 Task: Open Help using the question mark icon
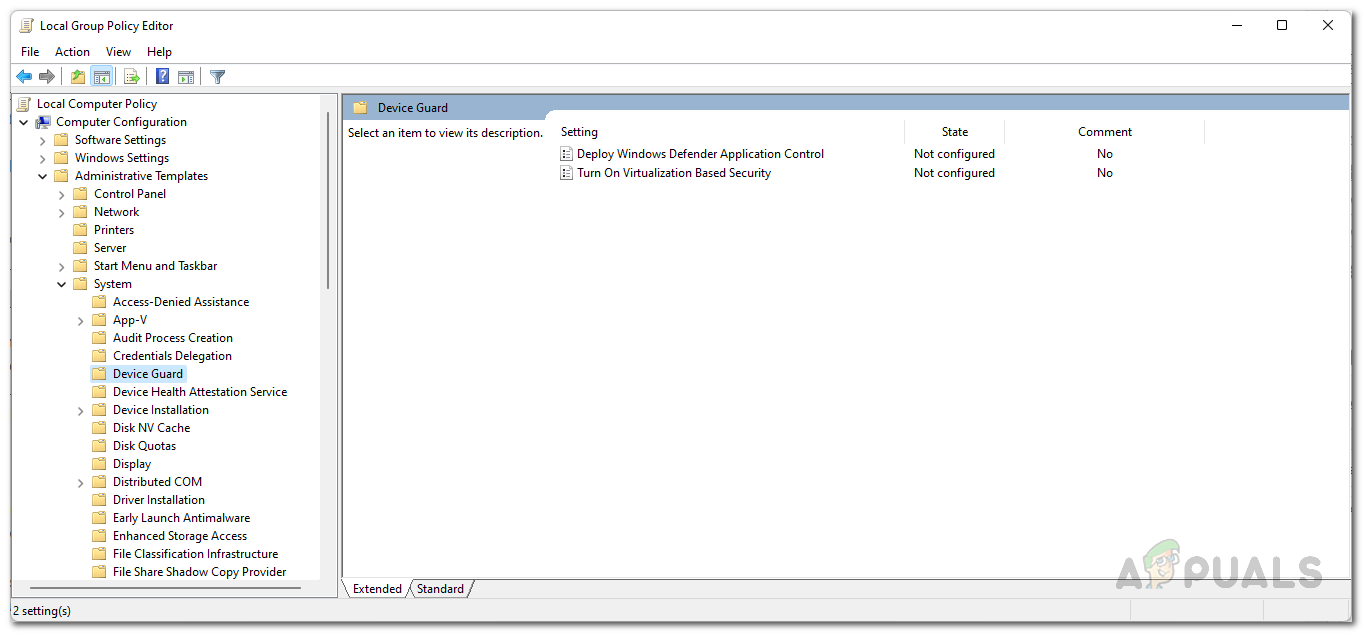161,76
